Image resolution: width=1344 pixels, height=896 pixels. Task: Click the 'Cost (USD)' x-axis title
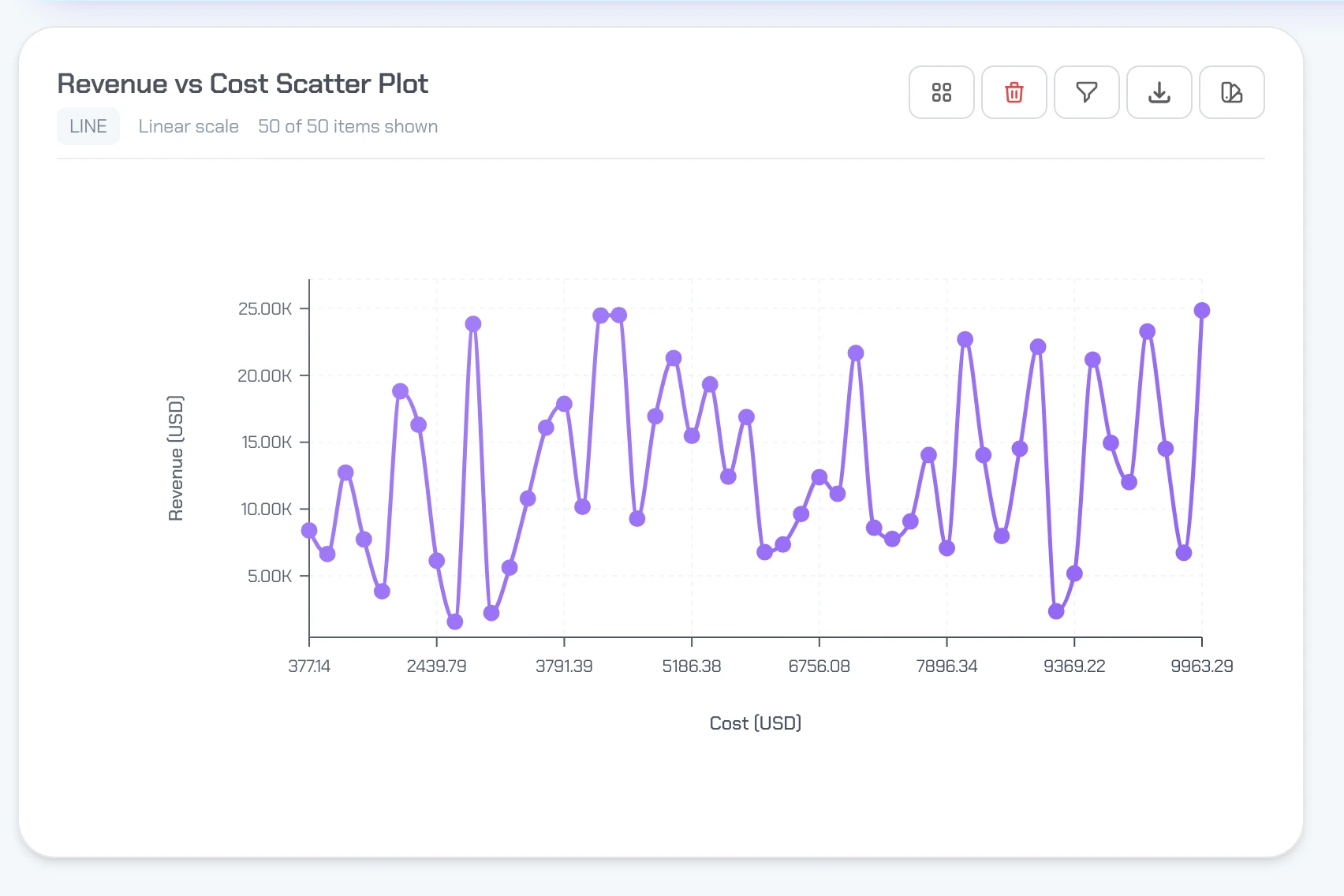point(755,723)
